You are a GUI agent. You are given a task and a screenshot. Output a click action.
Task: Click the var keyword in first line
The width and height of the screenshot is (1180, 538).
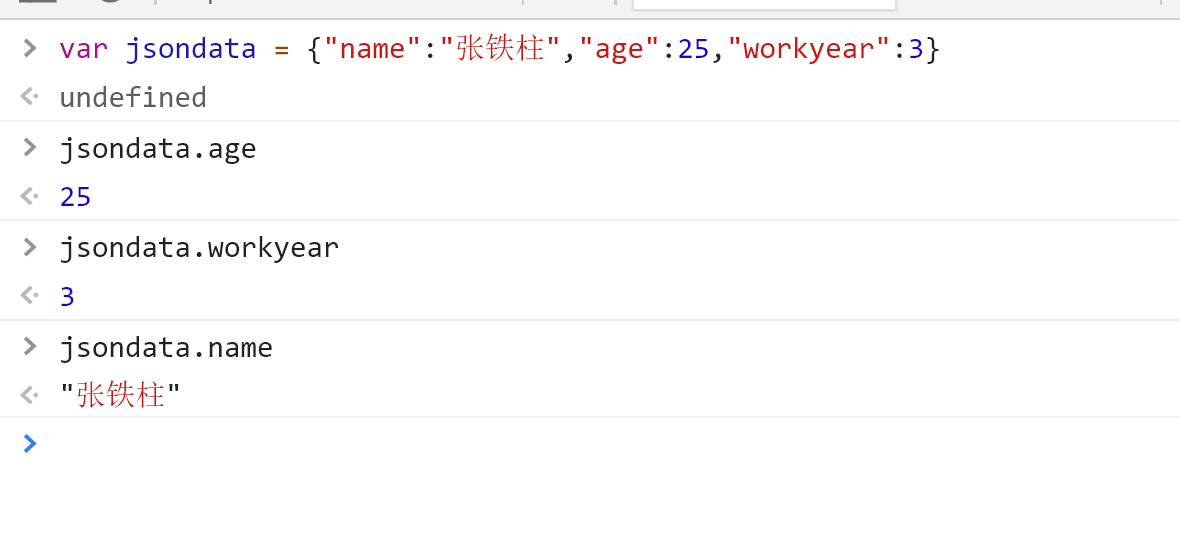(x=84, y=48)
